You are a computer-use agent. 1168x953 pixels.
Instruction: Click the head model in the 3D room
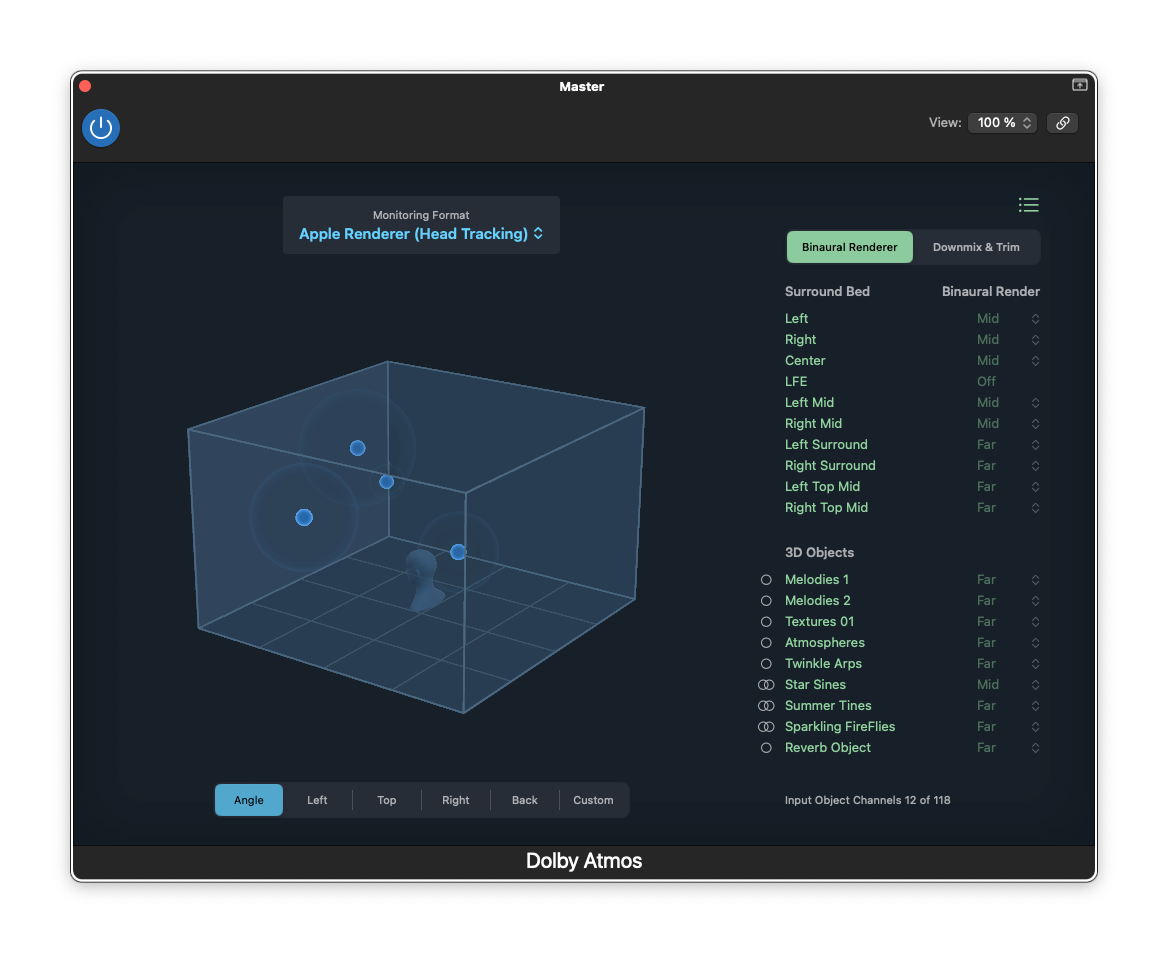click(424, 581)
